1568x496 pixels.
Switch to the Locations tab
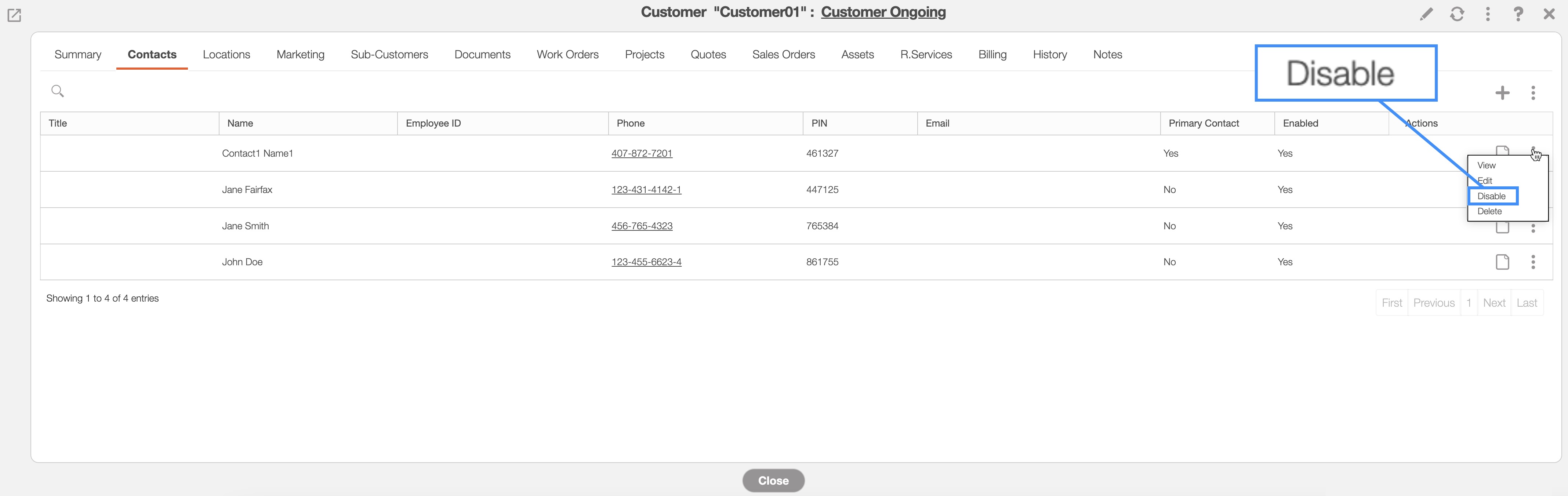226,55
